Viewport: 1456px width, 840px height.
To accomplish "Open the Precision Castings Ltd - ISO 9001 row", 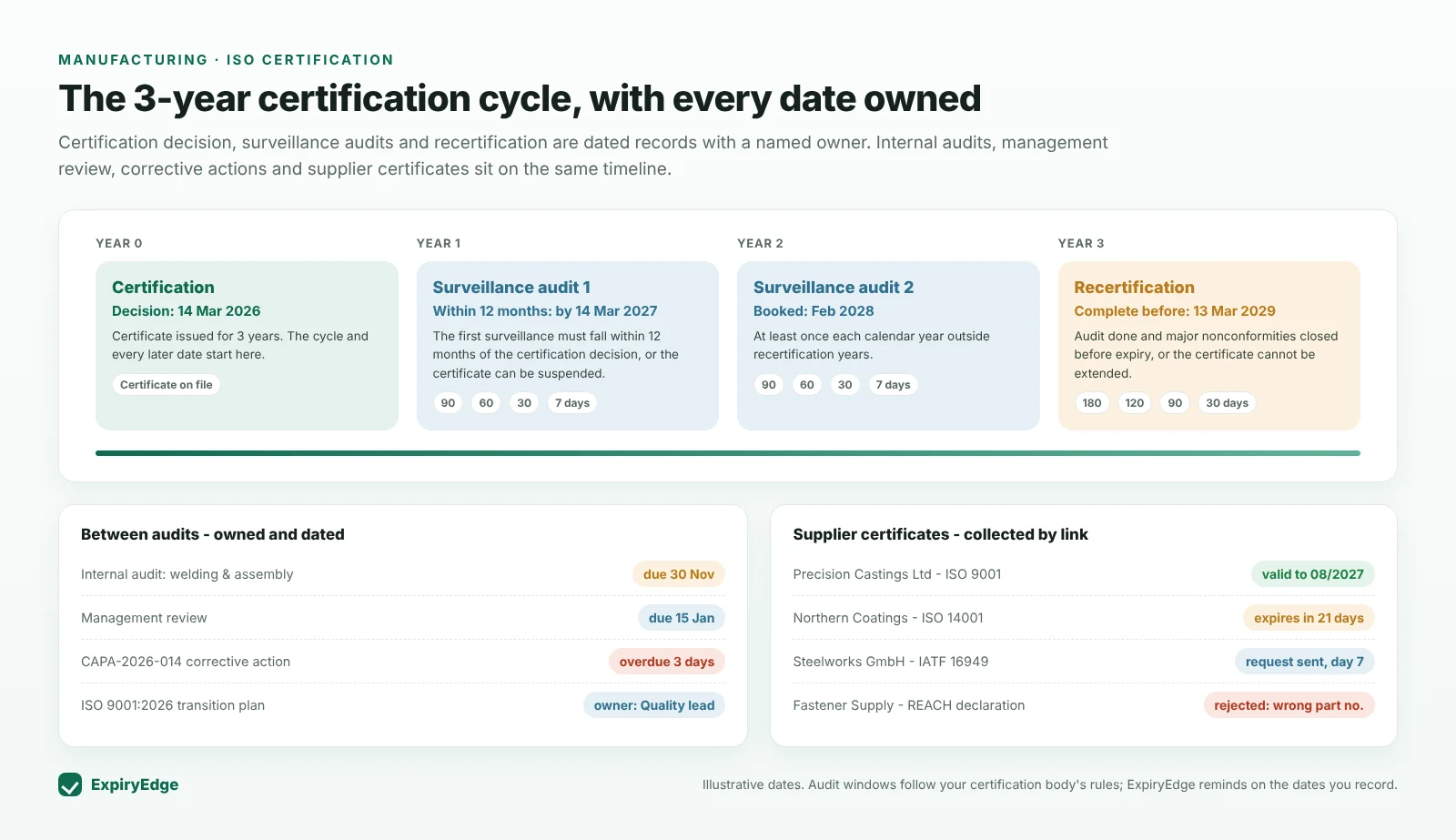I will tap(1084, 574).
